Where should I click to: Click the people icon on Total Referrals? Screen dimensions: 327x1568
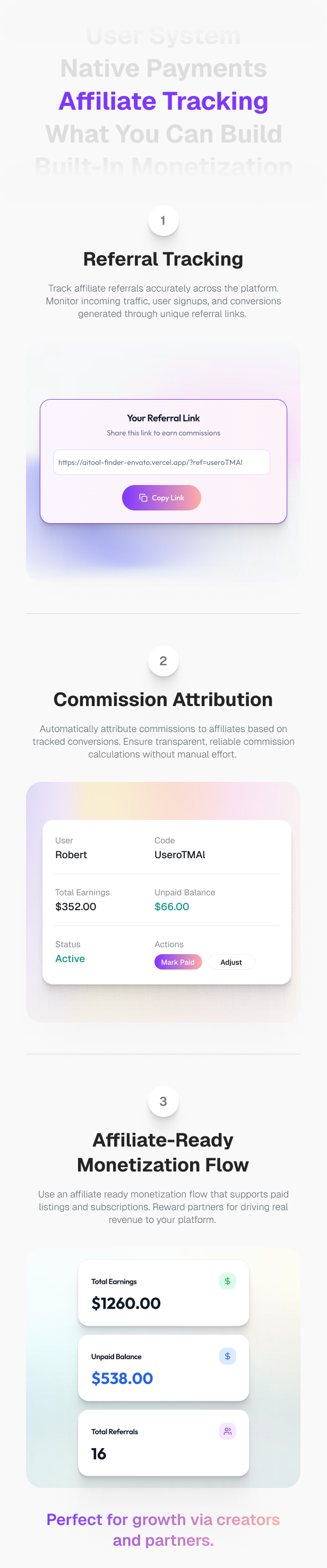(228, 1430)
